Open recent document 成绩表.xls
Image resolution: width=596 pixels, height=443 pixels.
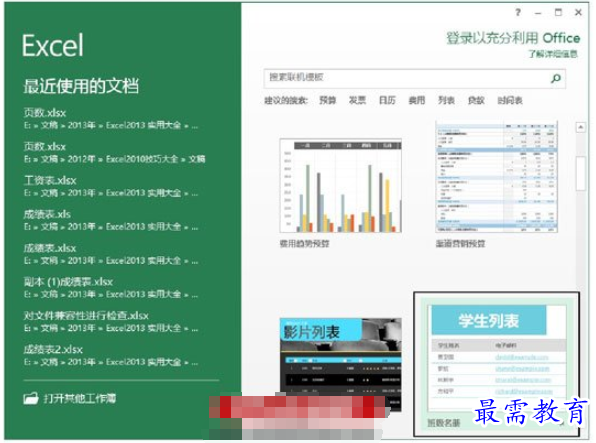pos(111,220)
